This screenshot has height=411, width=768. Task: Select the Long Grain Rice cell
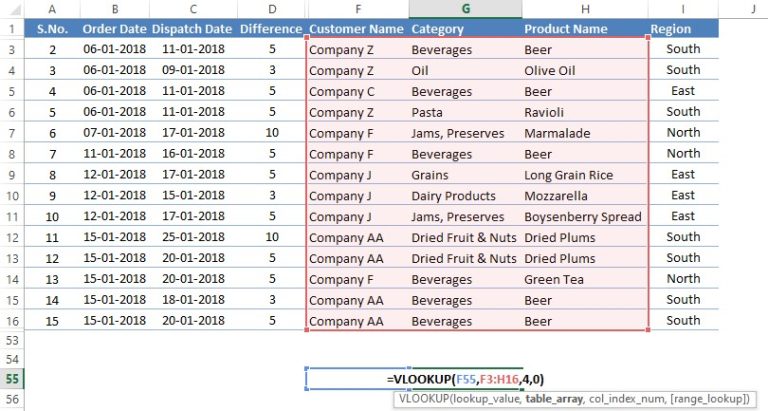point(568,175)
